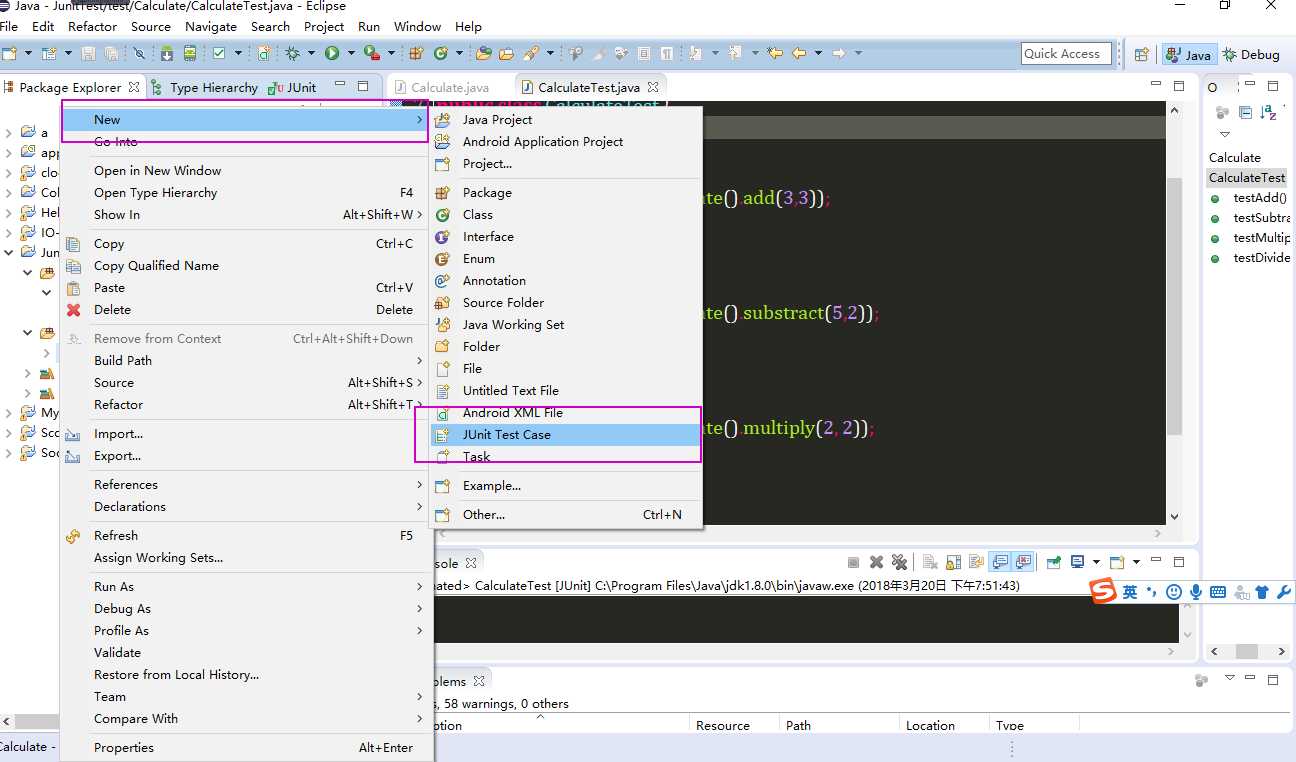Click the Remove Launch X icon in Console
1296x762 pixels.
(x=876, y=562)
